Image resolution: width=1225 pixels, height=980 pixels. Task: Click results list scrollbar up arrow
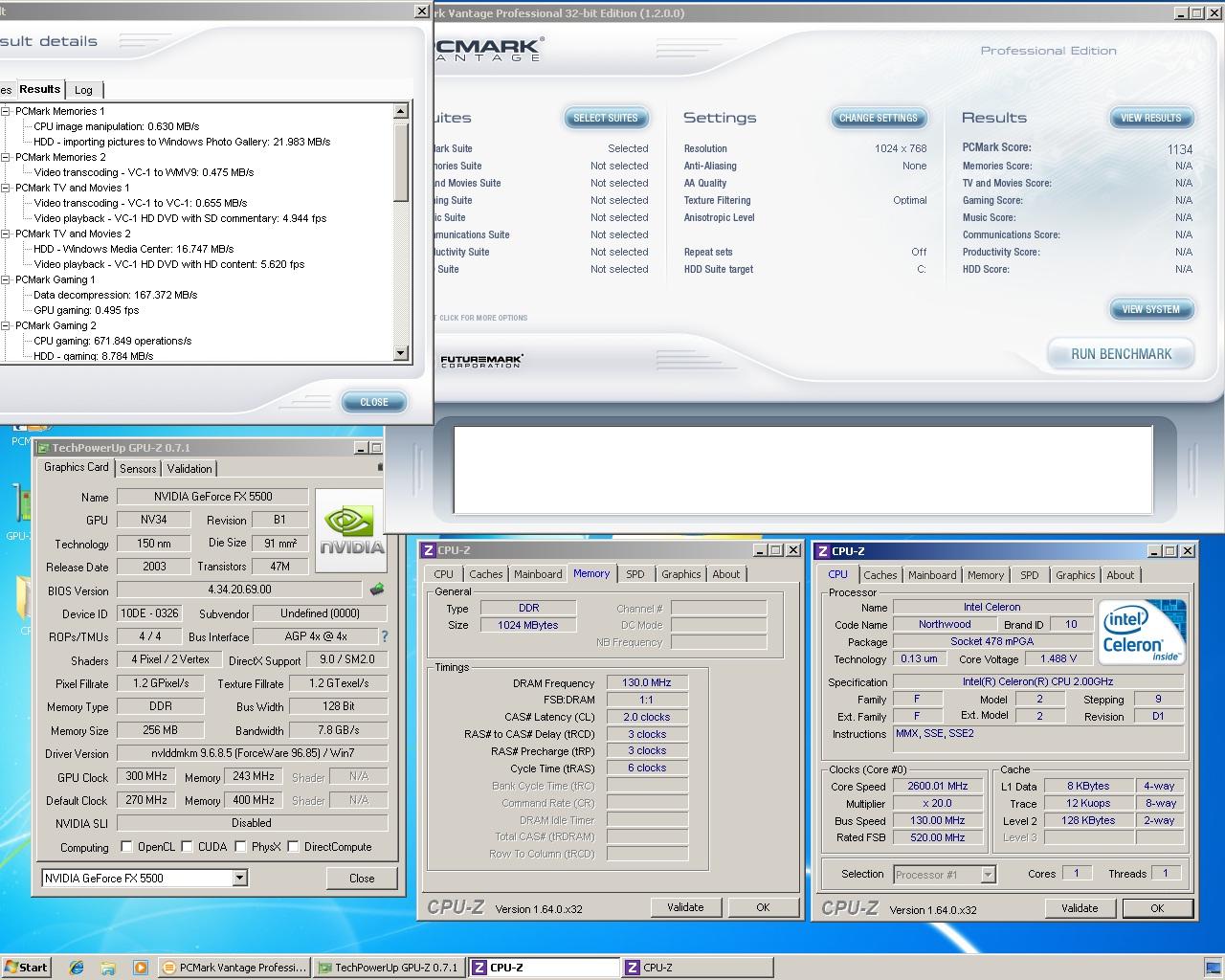(x=401, y=111)
